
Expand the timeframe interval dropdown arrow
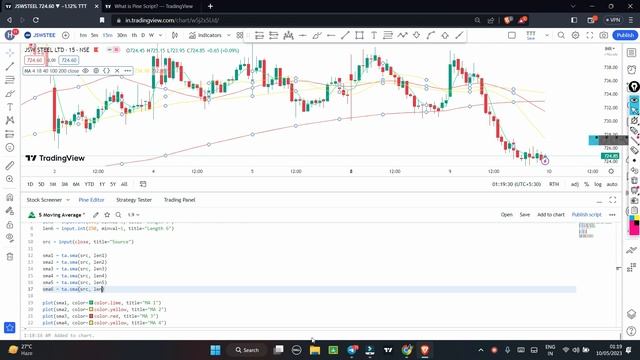point(160,36)
